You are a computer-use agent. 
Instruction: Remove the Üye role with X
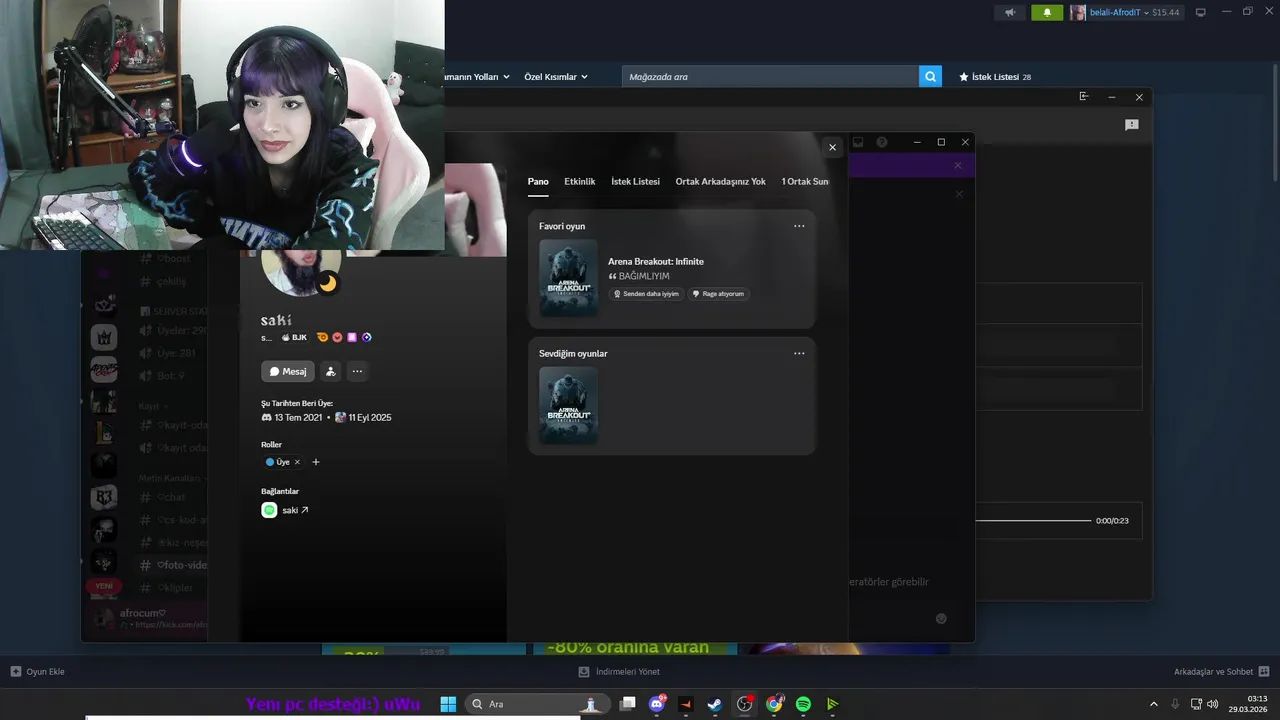297,462
